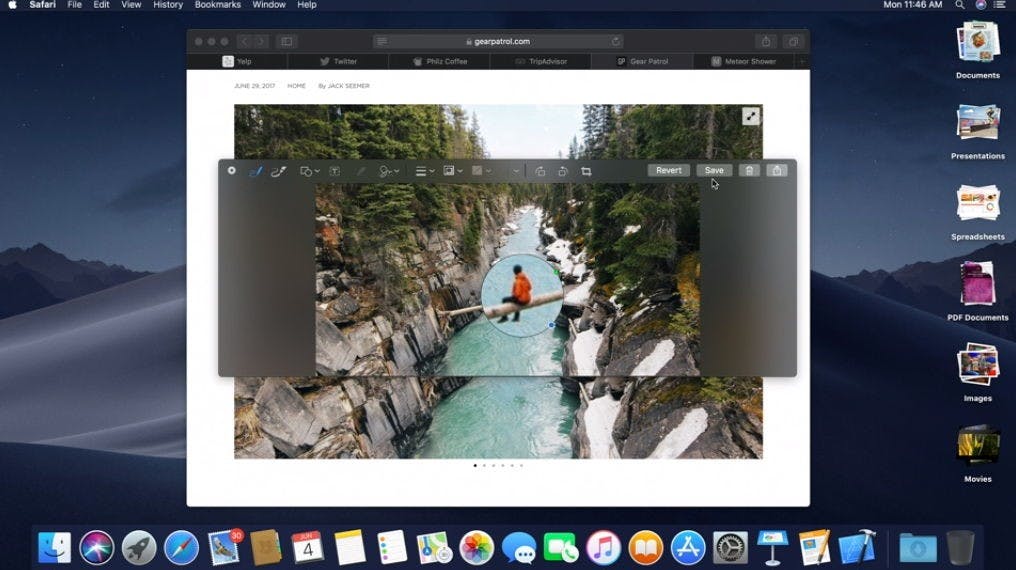Open Finder from the Dock

point(54,547)
